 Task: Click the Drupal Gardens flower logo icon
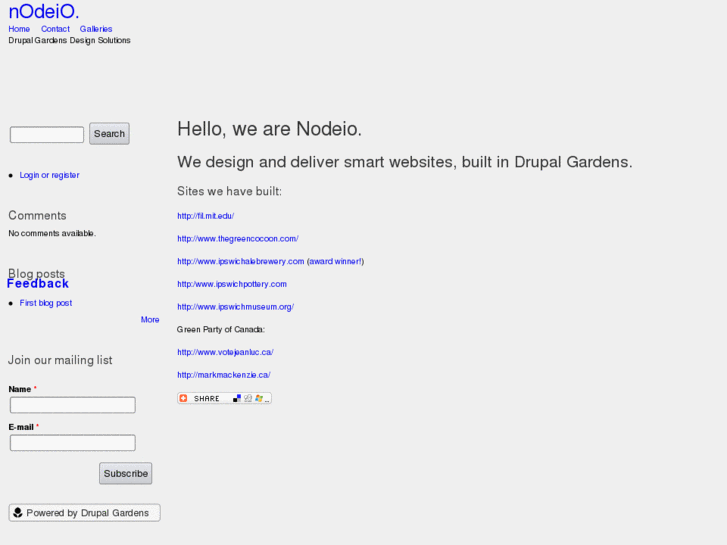[18, 513]
